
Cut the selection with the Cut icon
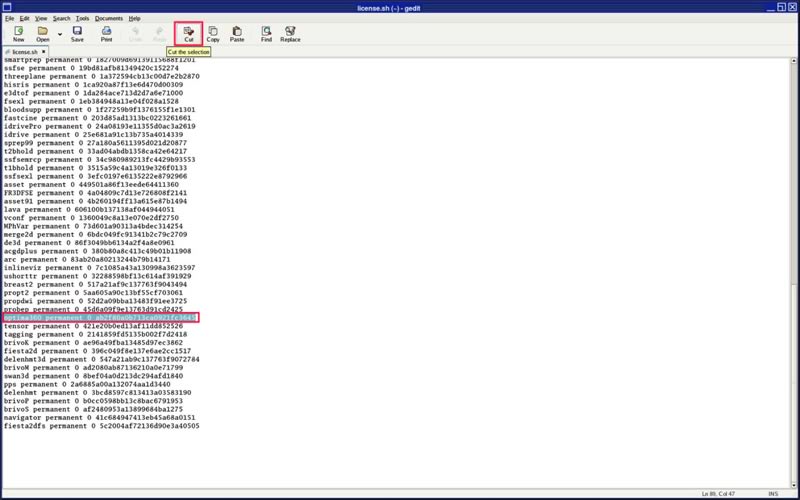coord(187,34)
